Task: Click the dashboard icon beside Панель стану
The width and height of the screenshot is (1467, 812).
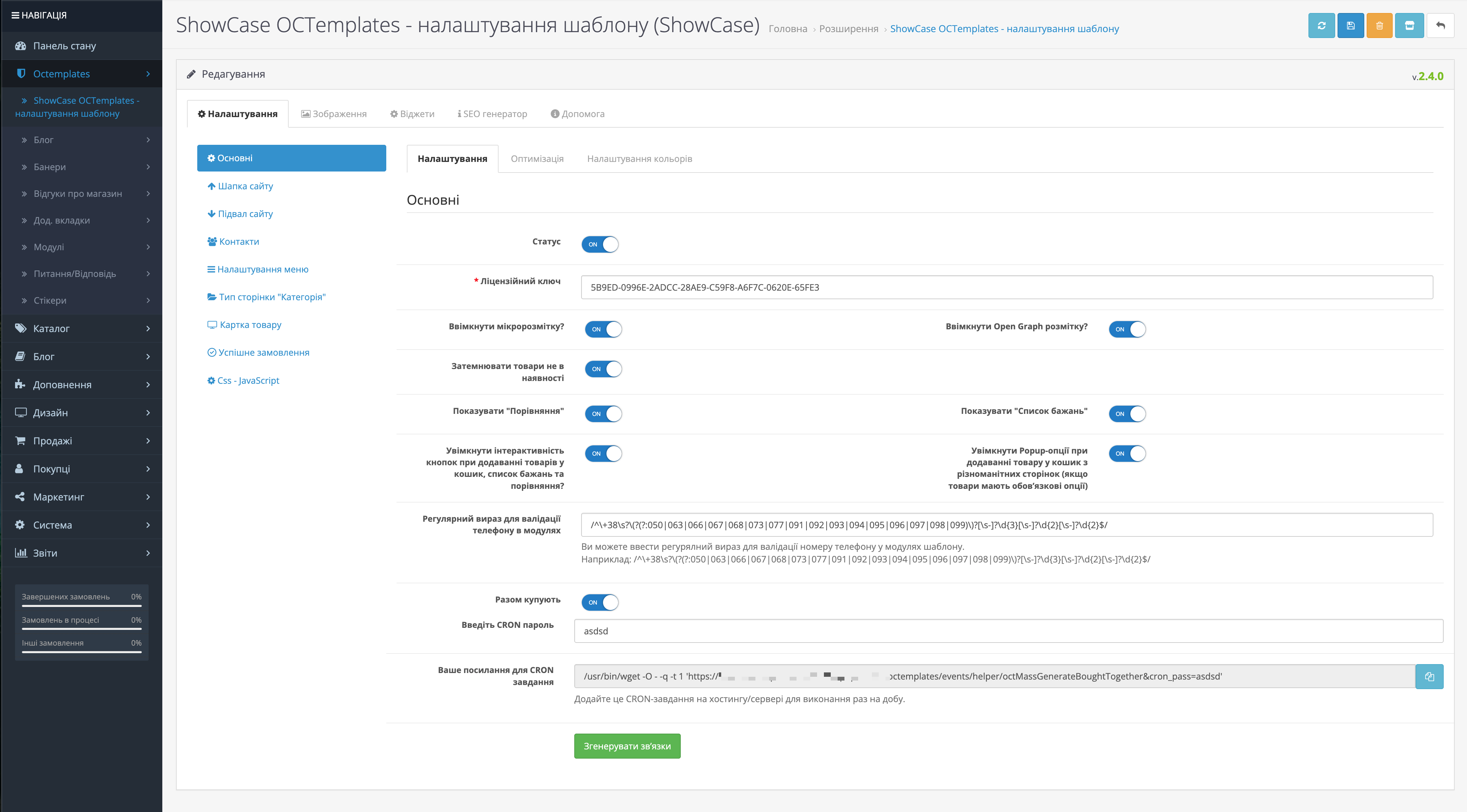Action: click(x=21, y=46)
